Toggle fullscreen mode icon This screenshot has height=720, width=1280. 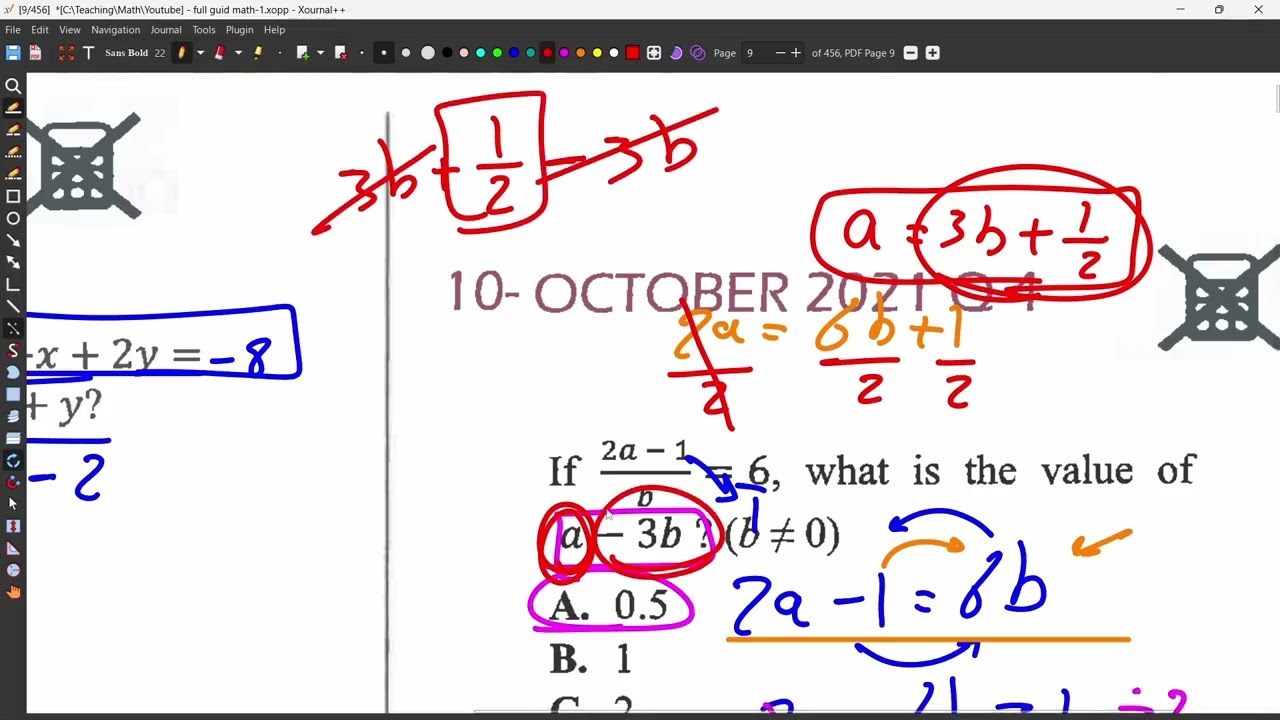(x=66, y=53)
